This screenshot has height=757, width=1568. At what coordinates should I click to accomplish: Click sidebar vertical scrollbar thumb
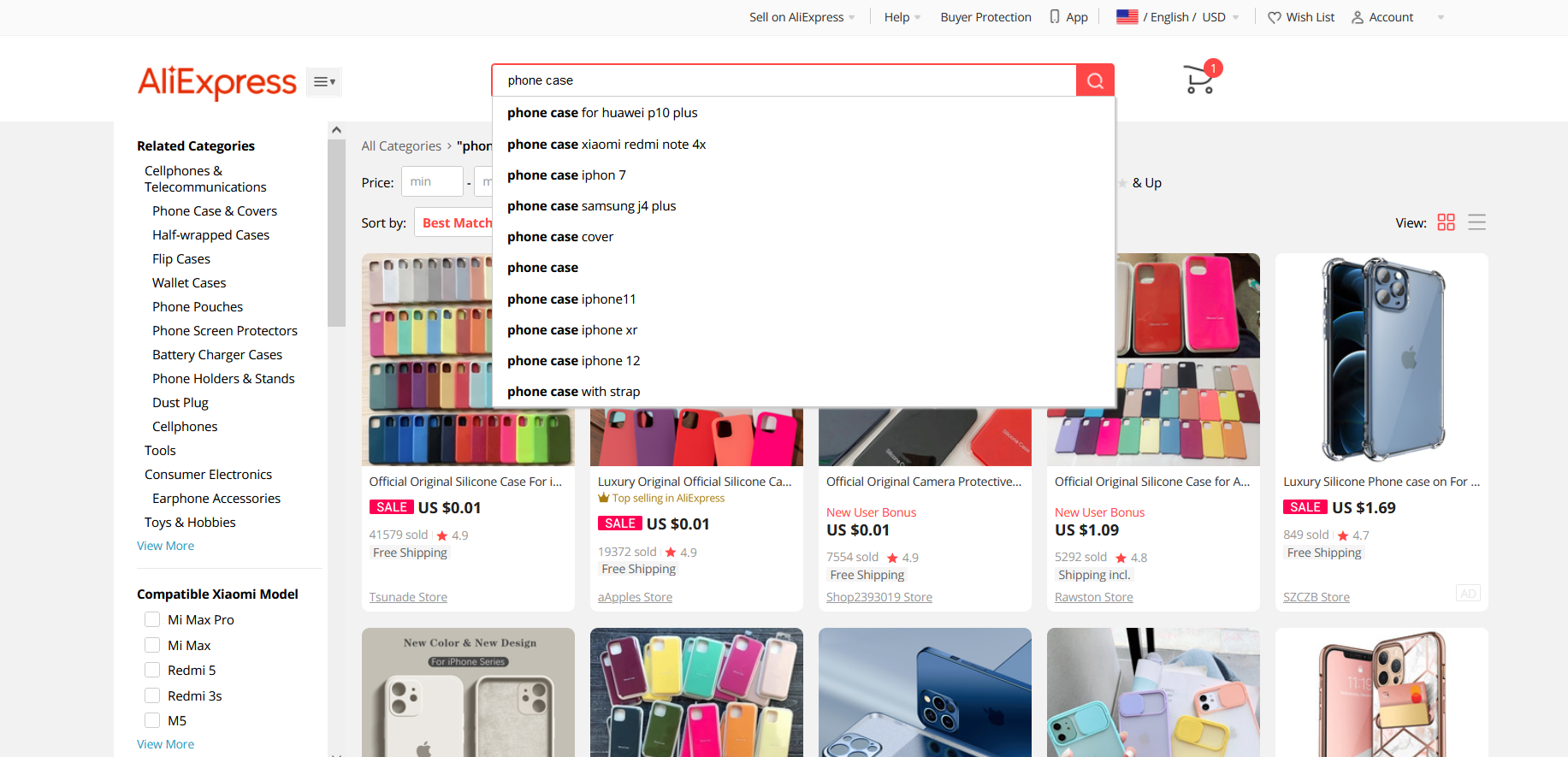[x=336, y=233]
